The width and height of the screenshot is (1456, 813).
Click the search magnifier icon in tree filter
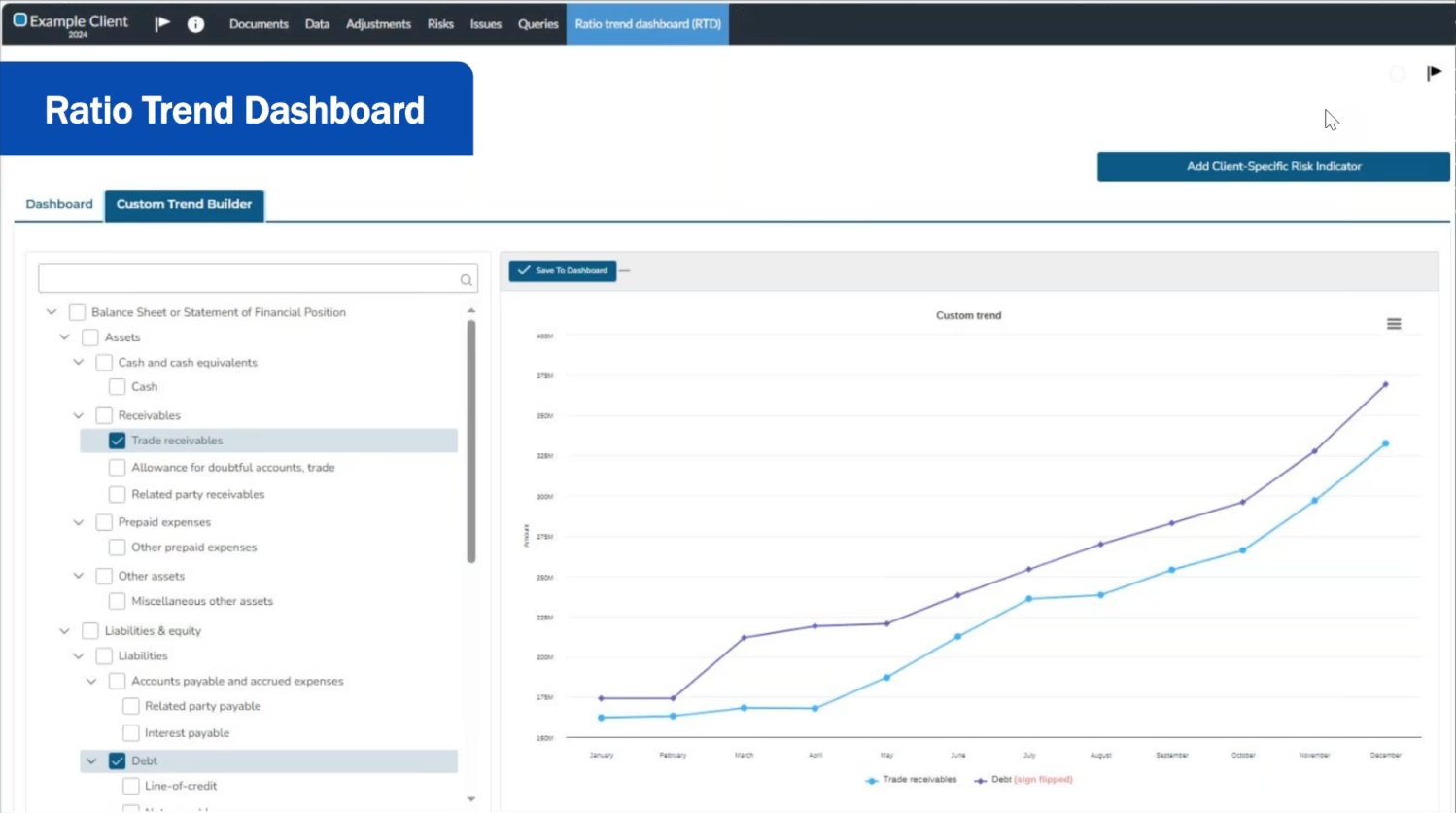coord(467,280)
